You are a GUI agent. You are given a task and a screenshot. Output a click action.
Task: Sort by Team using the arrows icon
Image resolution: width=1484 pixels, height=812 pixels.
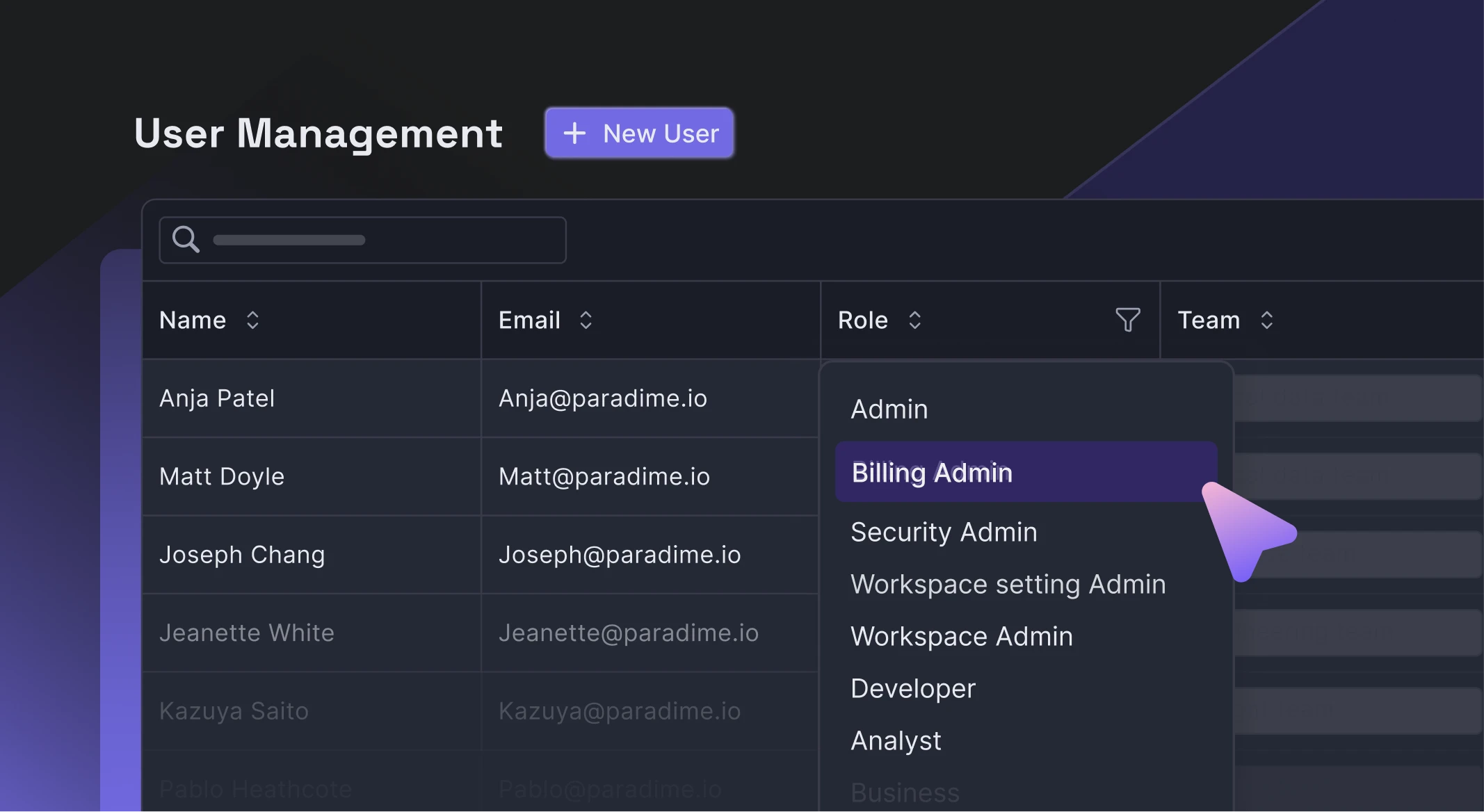click(1266, 320)
